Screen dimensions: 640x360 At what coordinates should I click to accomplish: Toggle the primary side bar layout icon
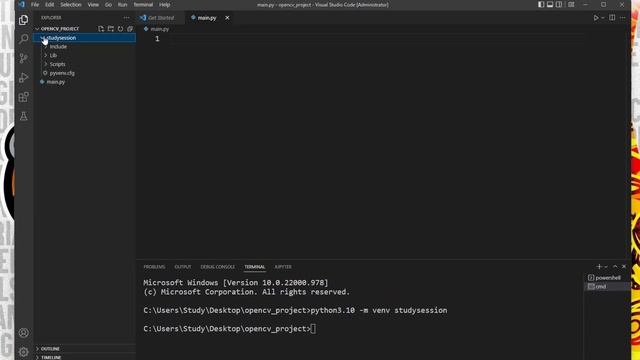point(541,4)
